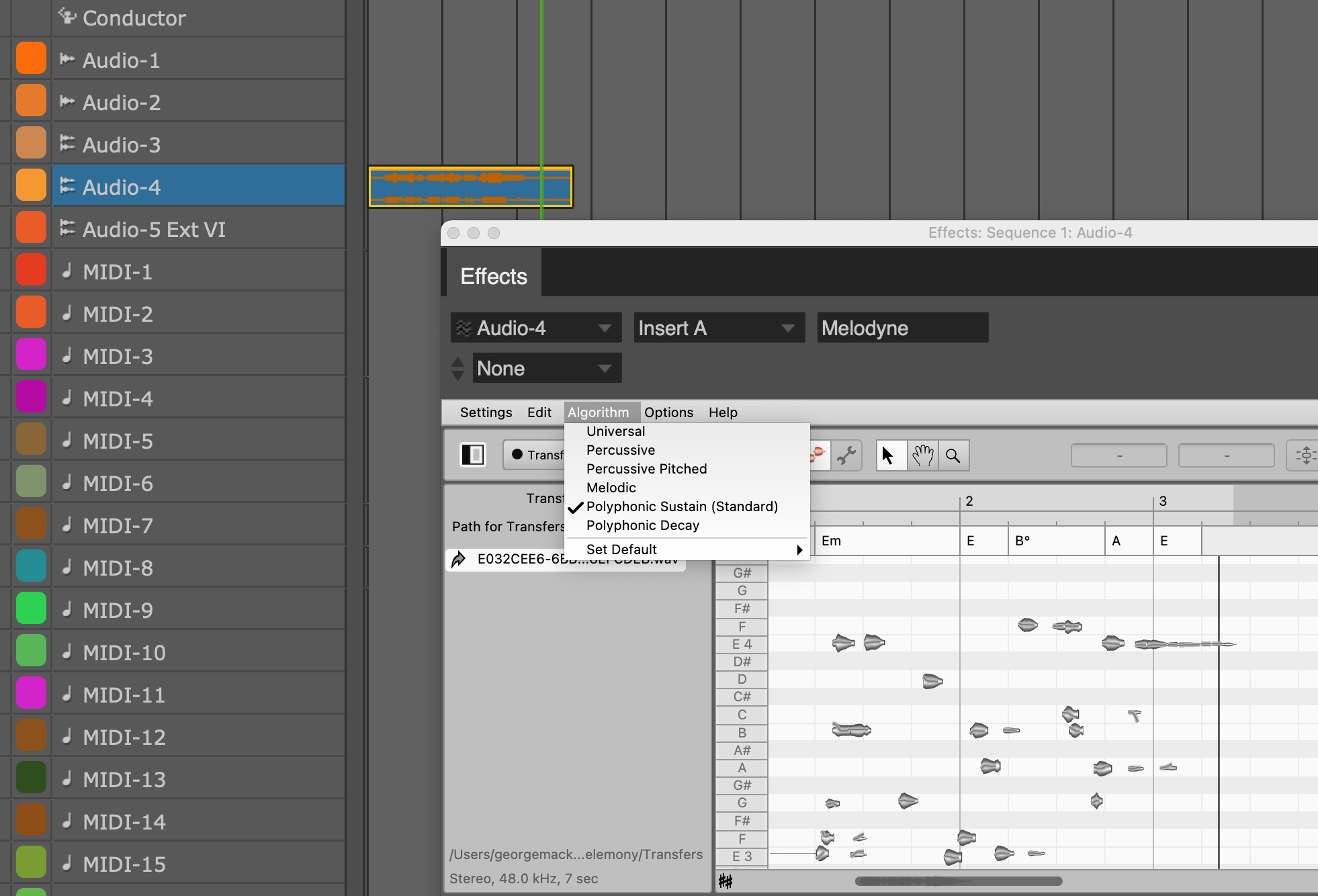Open the None preset dropdown

(547, 368)
